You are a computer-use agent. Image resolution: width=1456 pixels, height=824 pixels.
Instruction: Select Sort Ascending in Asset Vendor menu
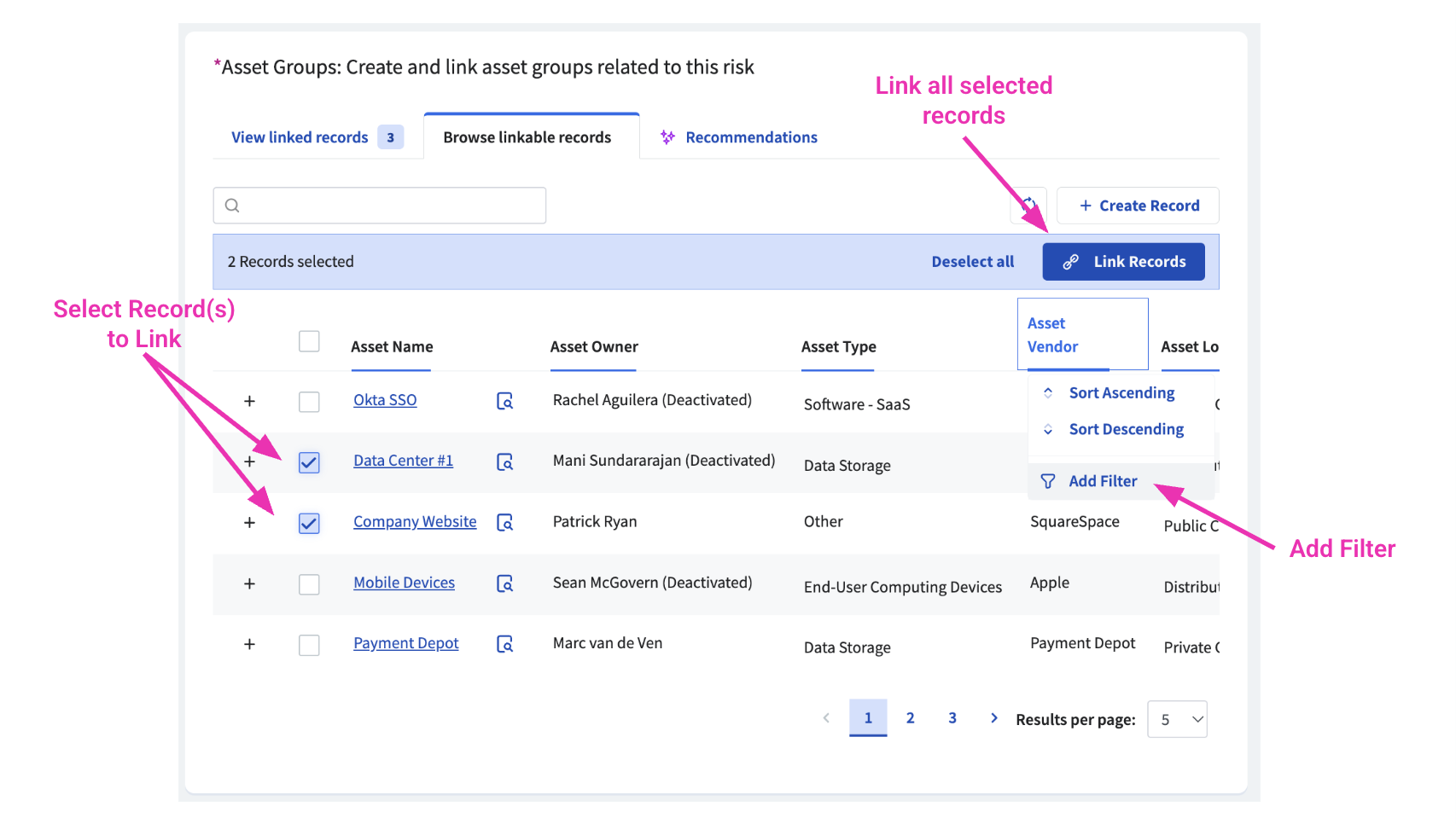pyautogui.click(x=1121, y=392)
